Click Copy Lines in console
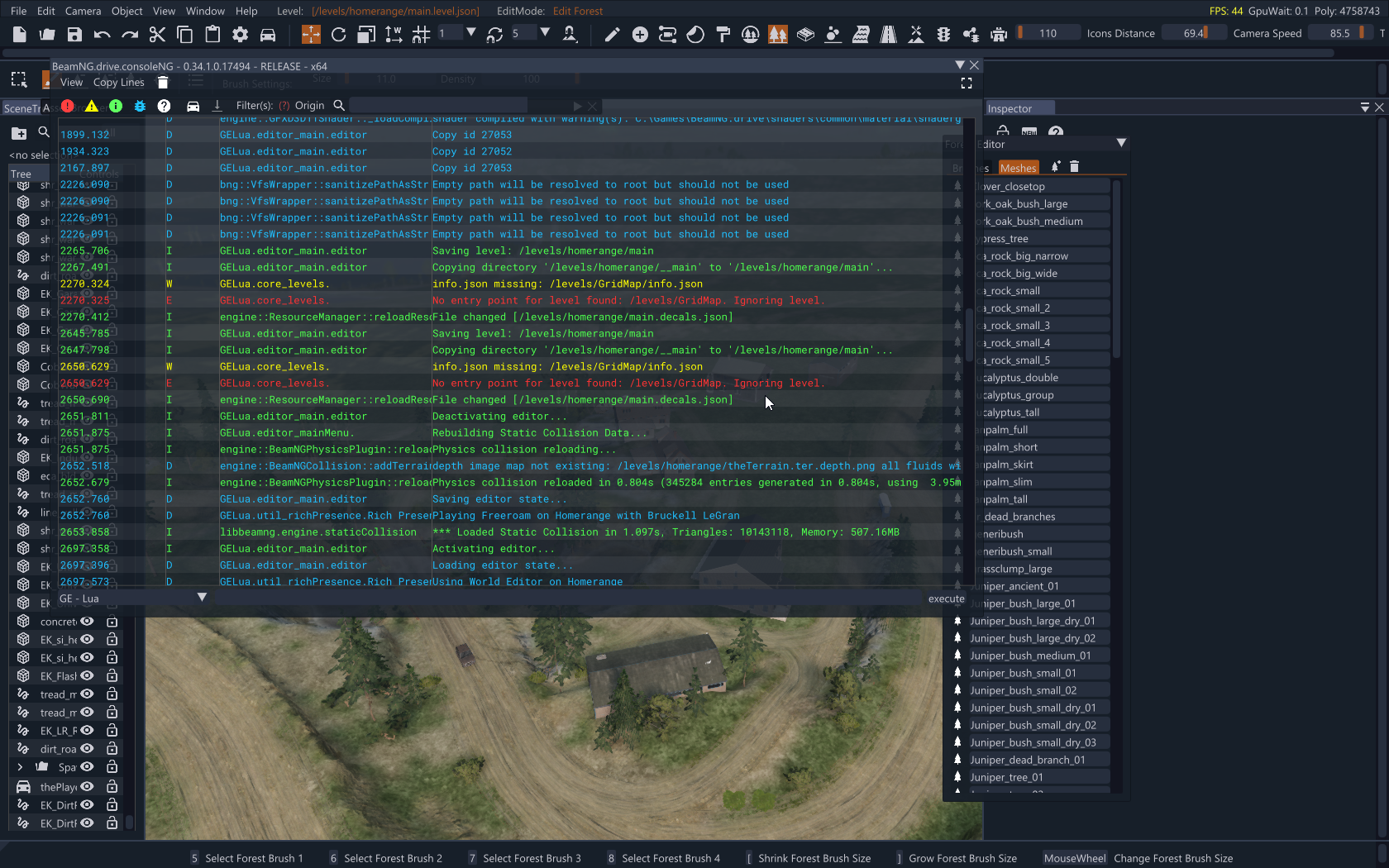1389x868 pixels. [119, 82]
